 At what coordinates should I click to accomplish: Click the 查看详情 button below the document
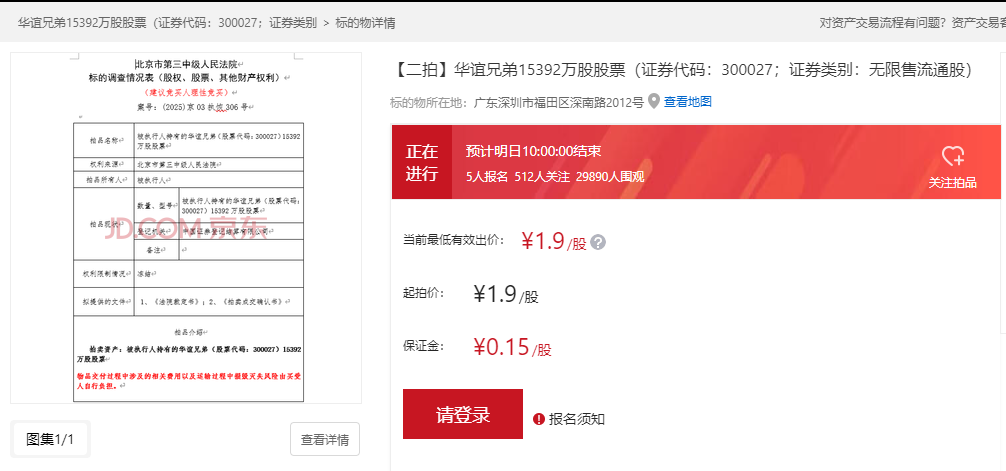coord(325,440)
